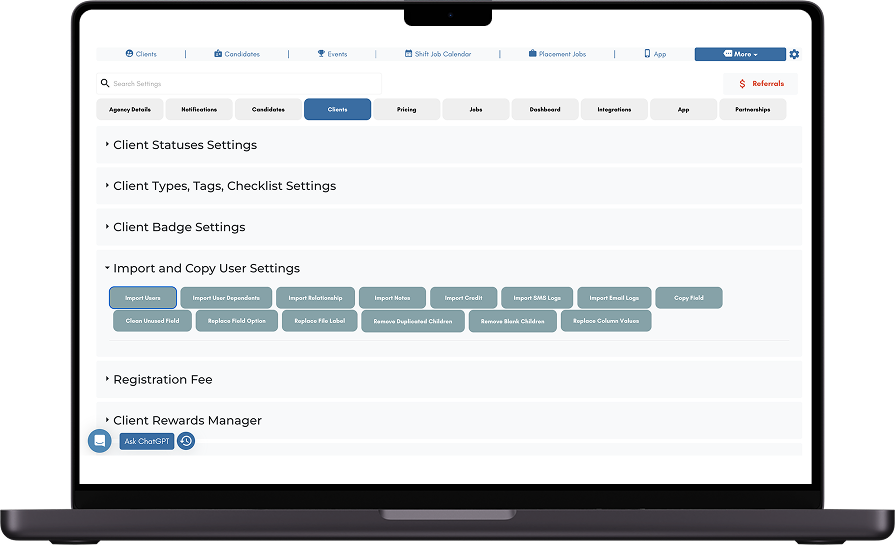Click the Import Email Logs button
Screen dimensions: 896x545
coord(614,298)
